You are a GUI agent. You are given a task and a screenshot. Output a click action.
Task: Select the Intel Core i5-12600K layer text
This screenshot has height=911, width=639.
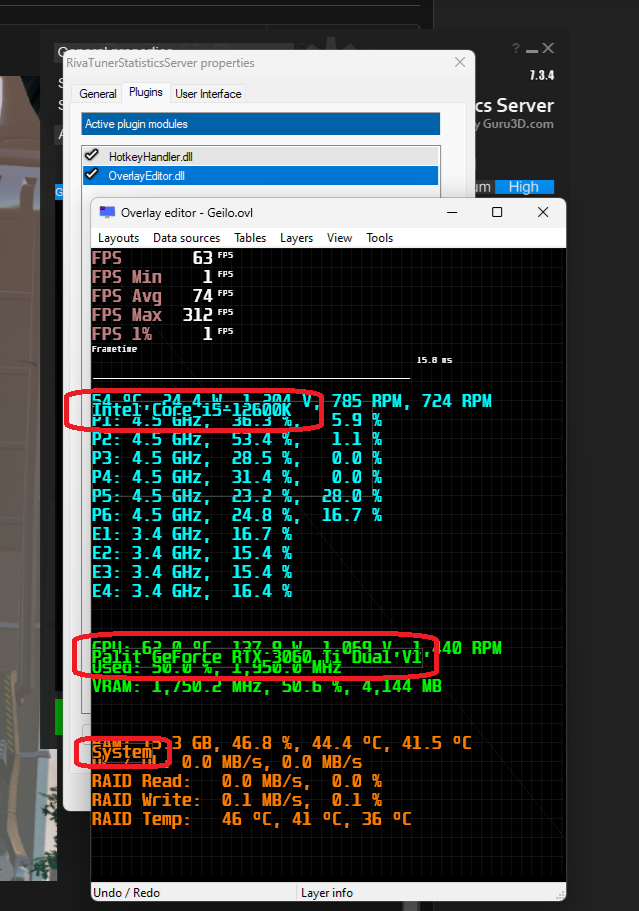(192, 410)
